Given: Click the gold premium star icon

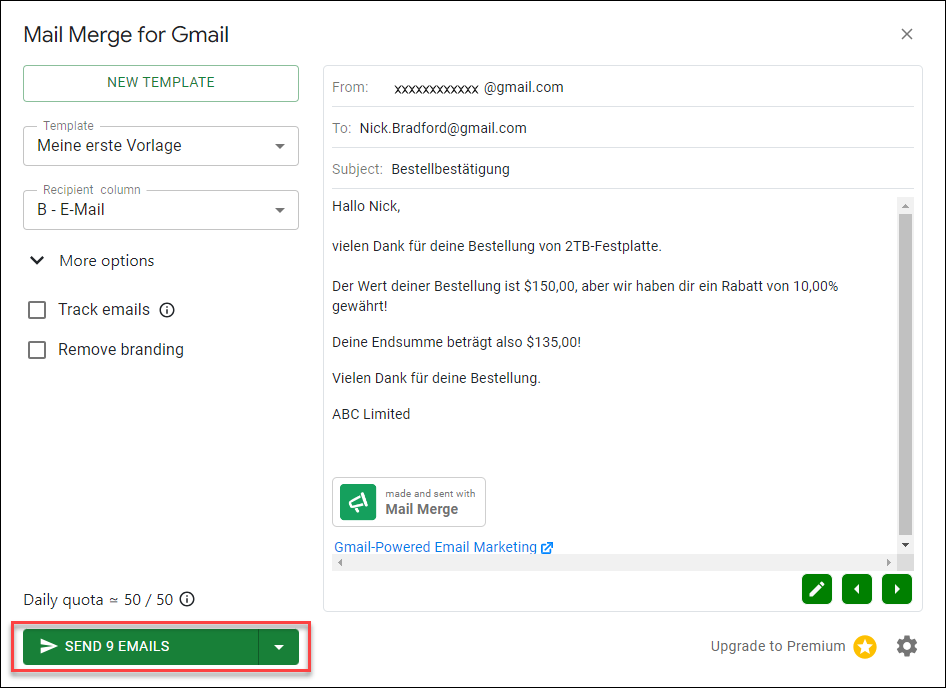Looking at the screenshot, I should click(865, 647).
